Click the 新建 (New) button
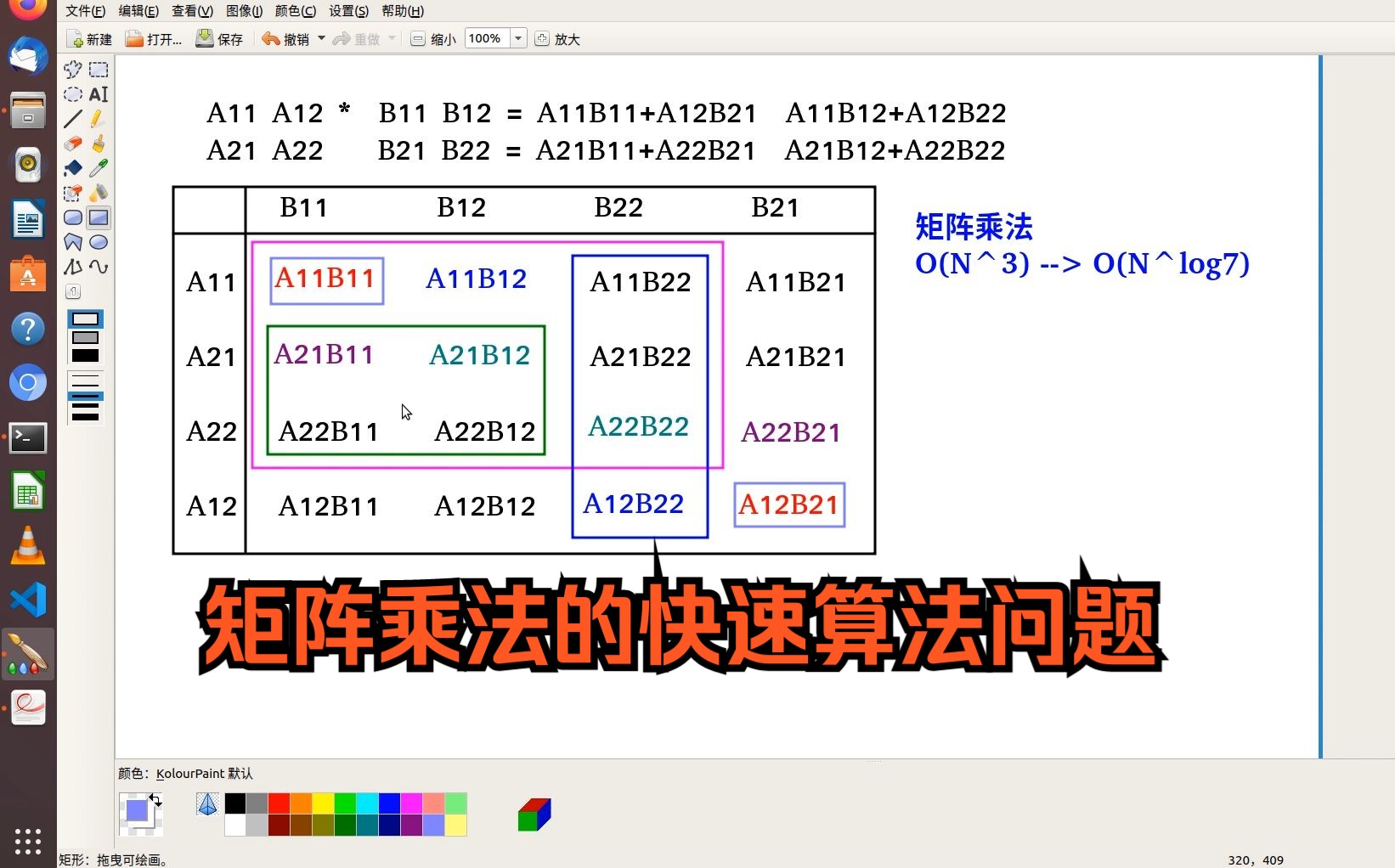Viewport: 1395px width, 868px height. (x=90, y=39)
